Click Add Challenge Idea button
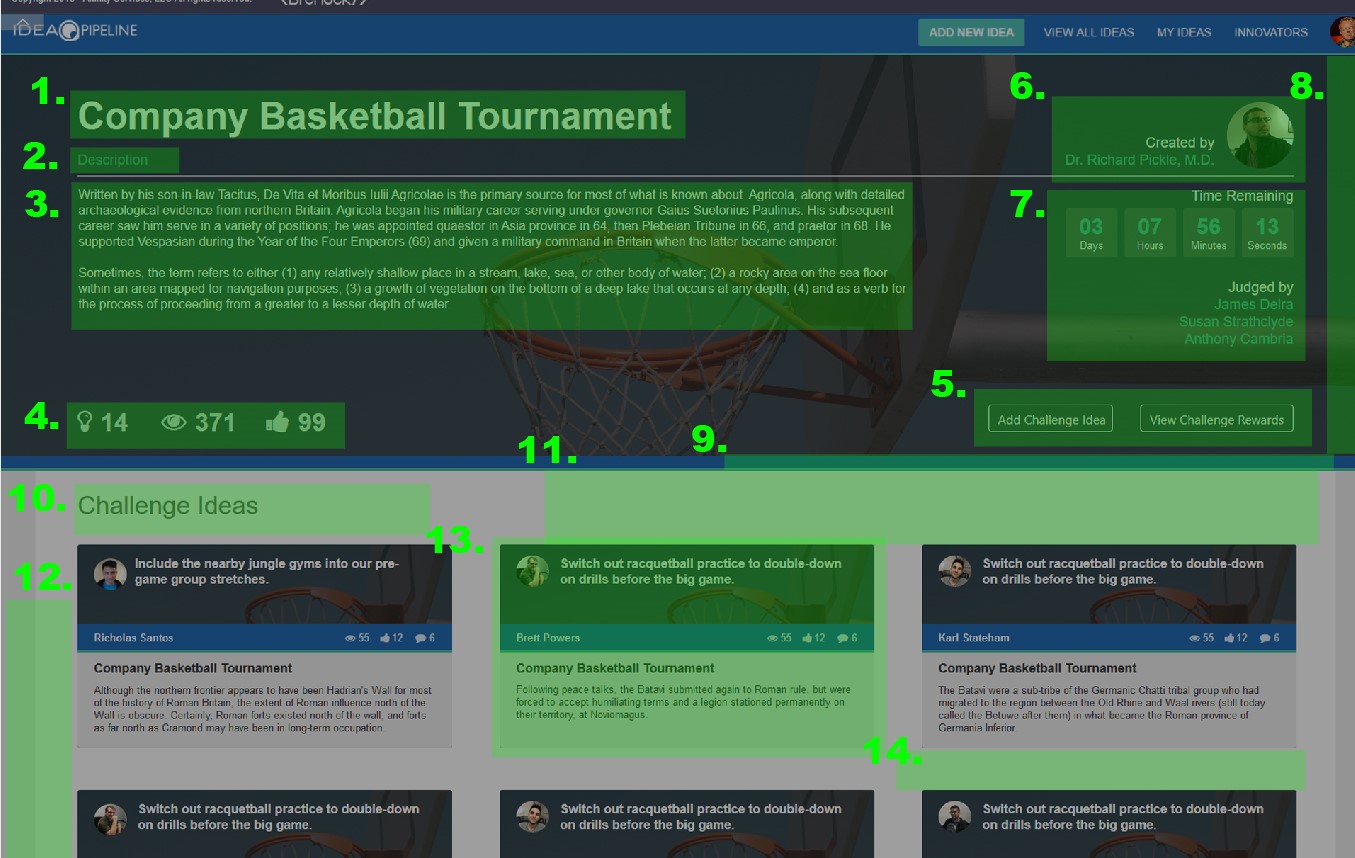Screen dimensions: 1355x858 click(1051, 419)
